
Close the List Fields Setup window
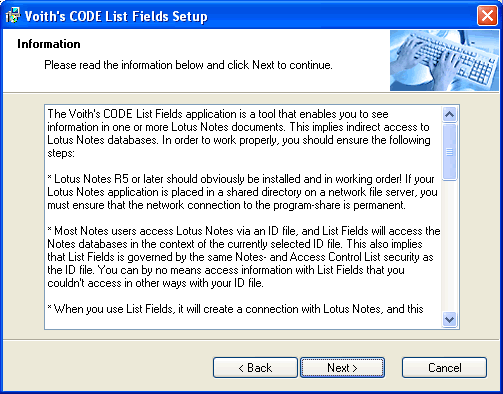(x=487, y=16)
